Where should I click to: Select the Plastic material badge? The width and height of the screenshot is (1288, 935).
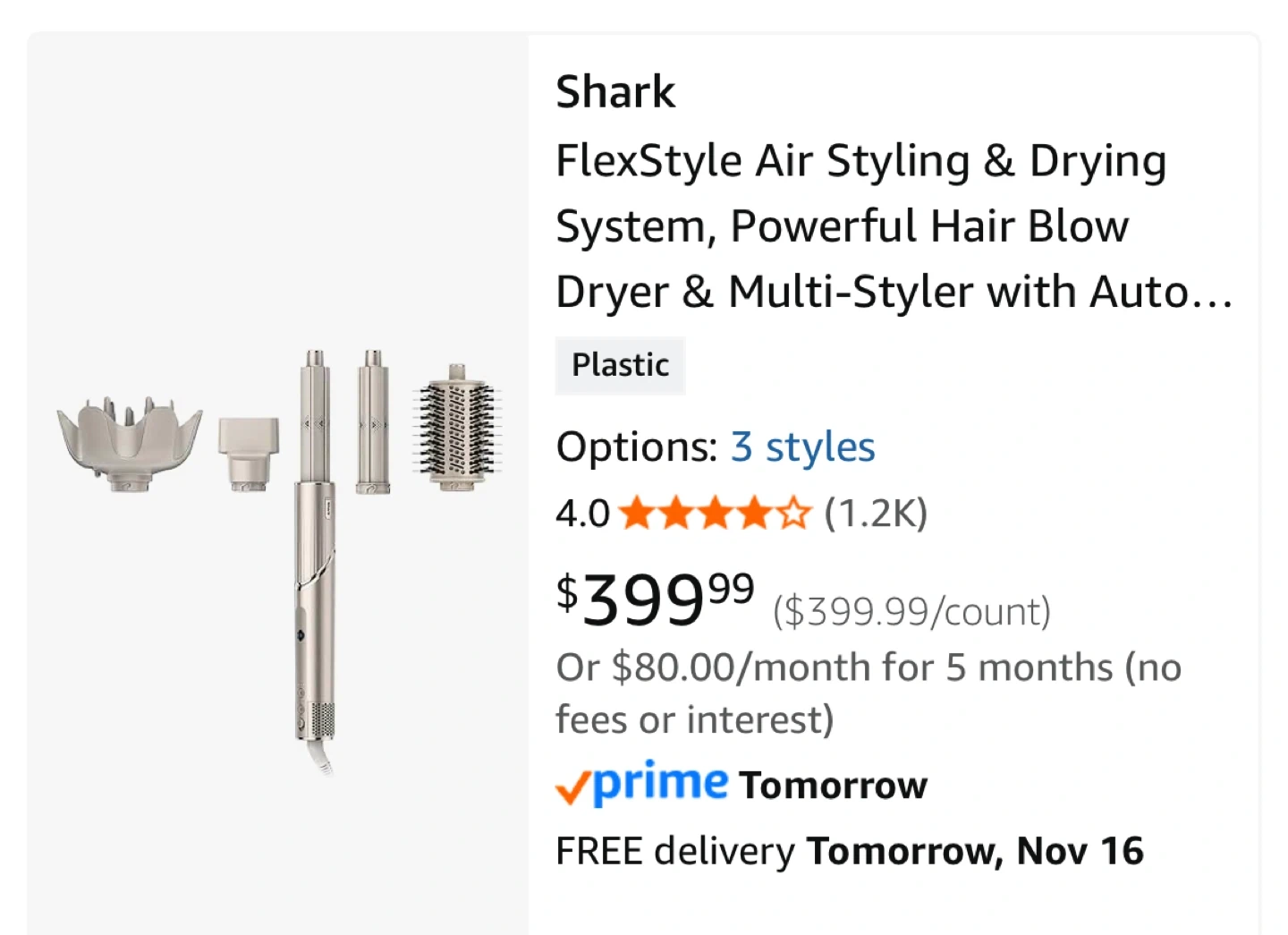(x=620, y=365)
